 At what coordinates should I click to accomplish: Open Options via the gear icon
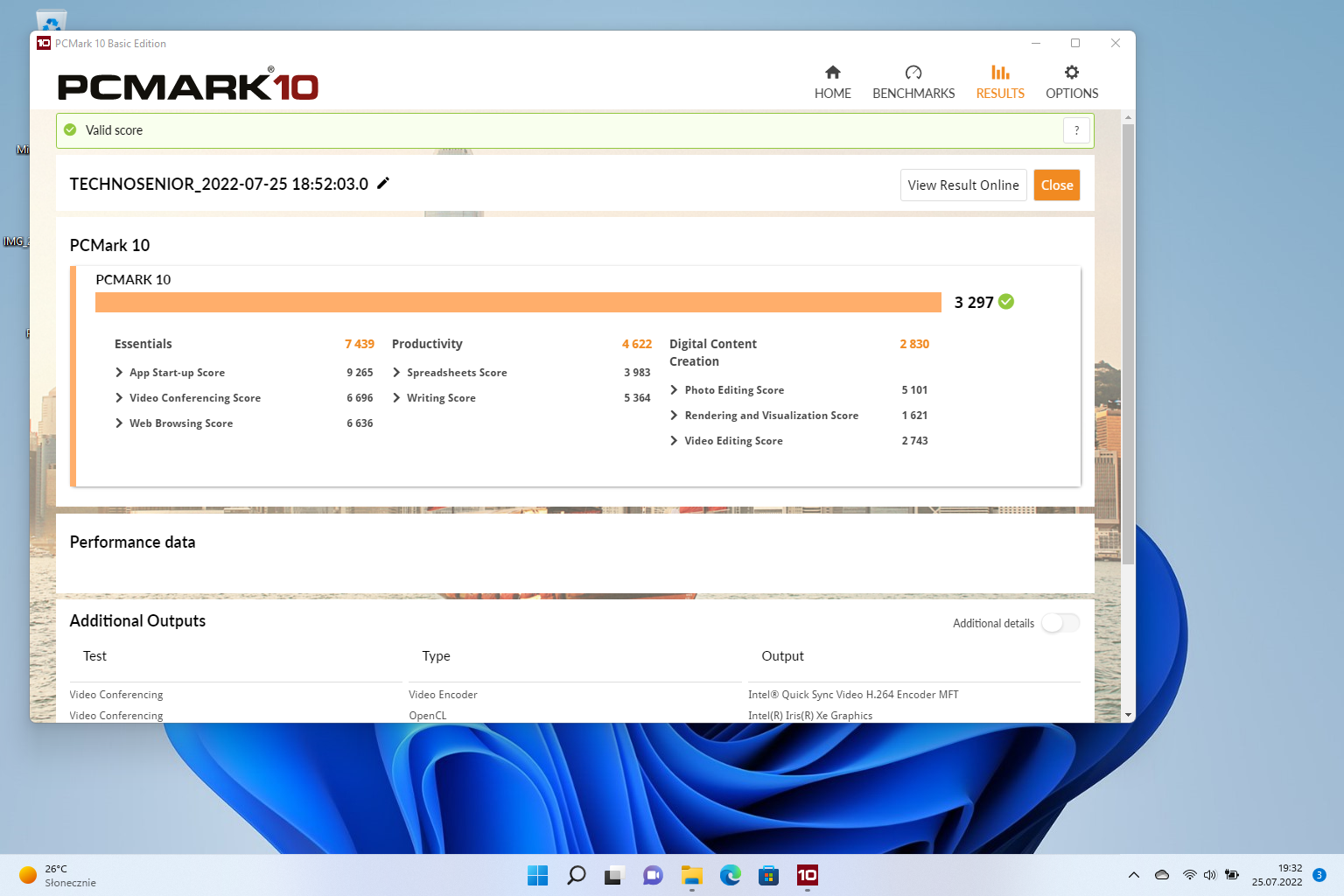(1071, 73)
